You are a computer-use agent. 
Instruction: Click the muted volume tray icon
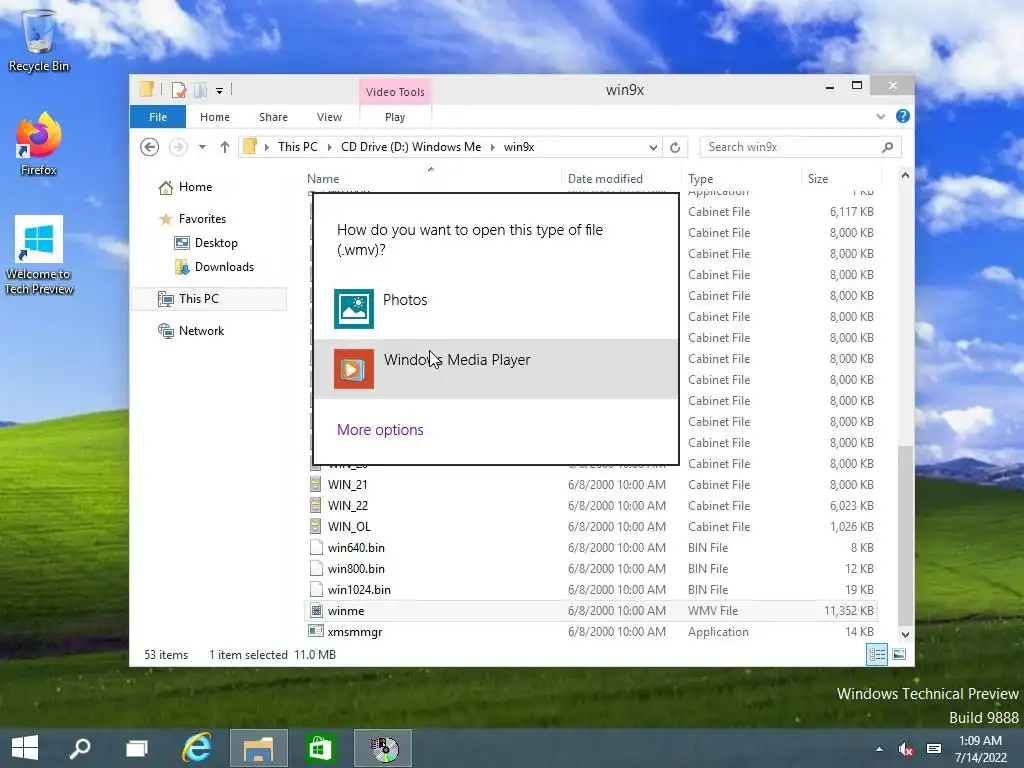(x=906, y=749)
